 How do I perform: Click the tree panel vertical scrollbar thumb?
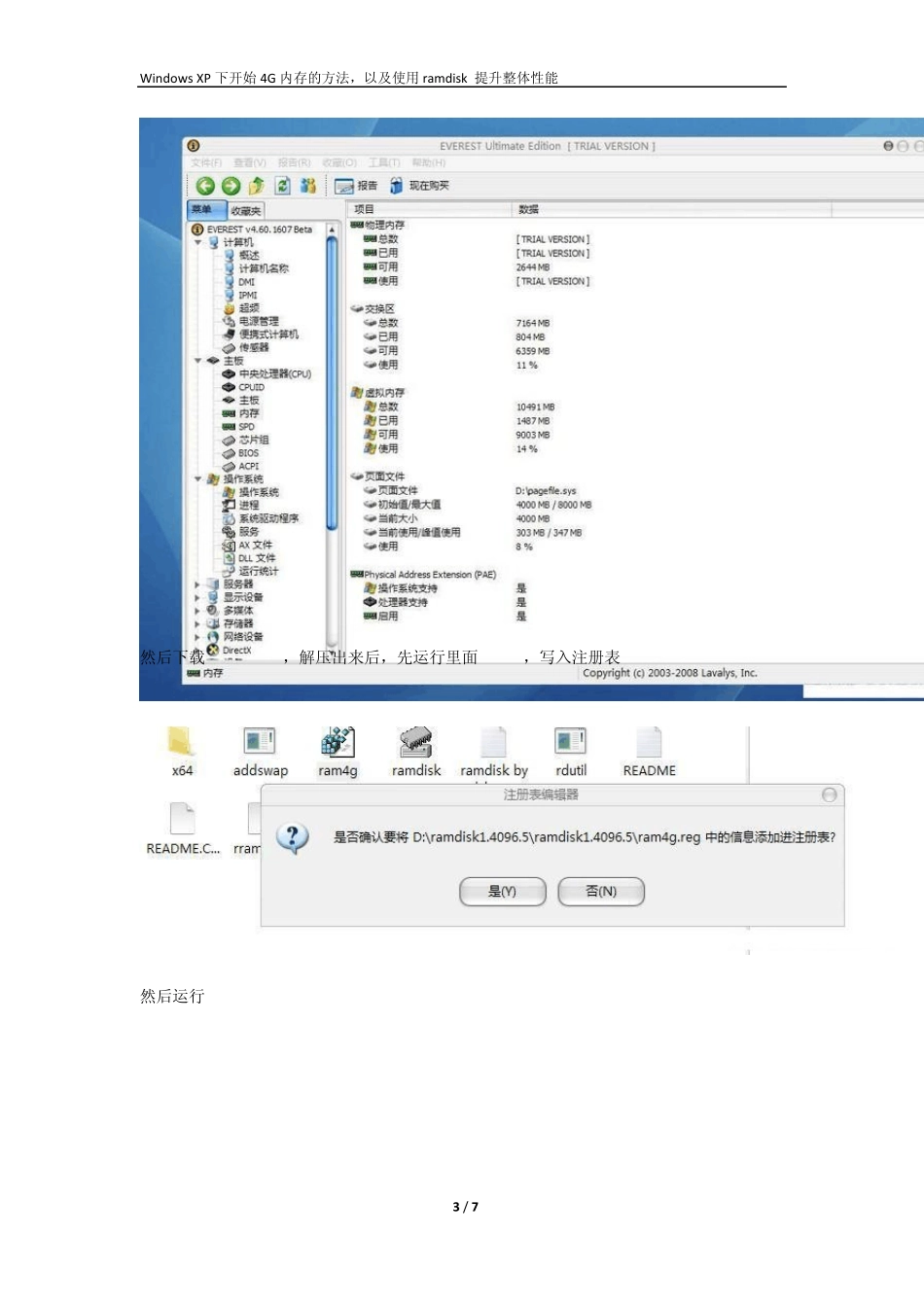point(331,384)
